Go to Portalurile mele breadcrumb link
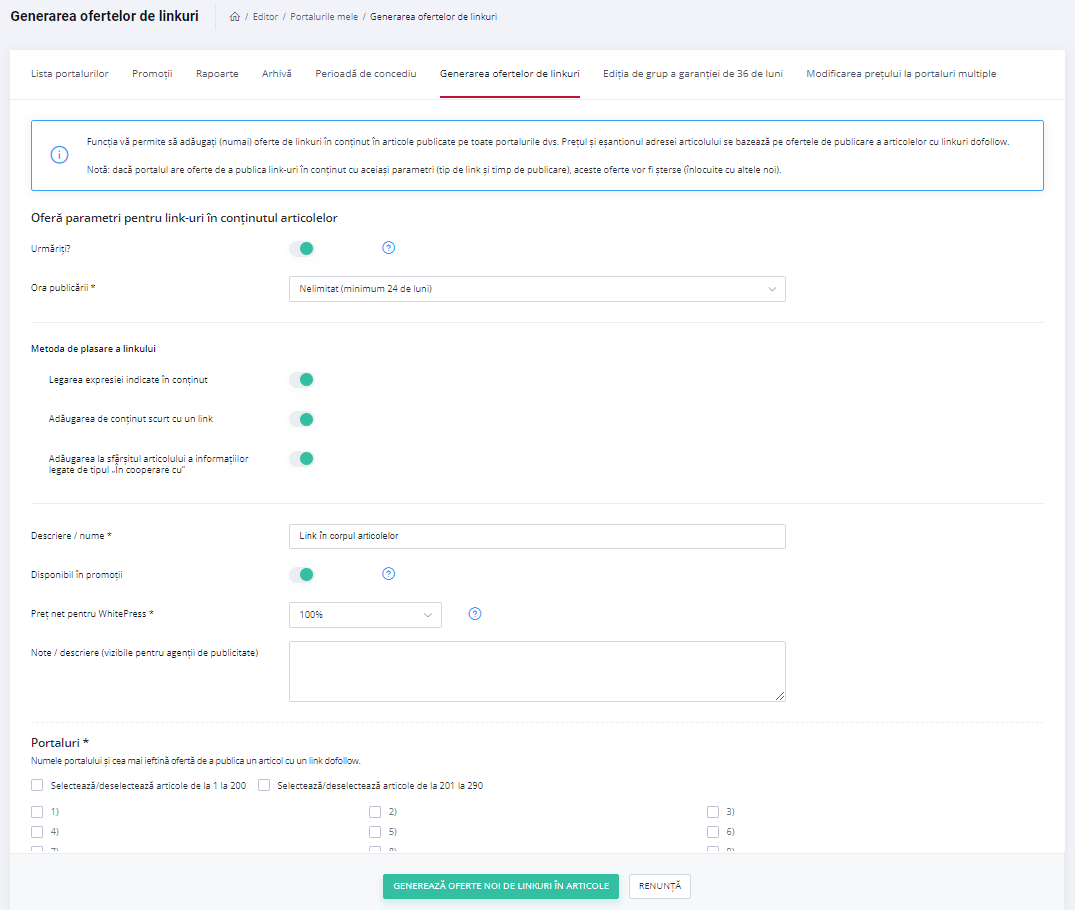Viewport: 1075px width, 910px height. click(x=324, y=16)
